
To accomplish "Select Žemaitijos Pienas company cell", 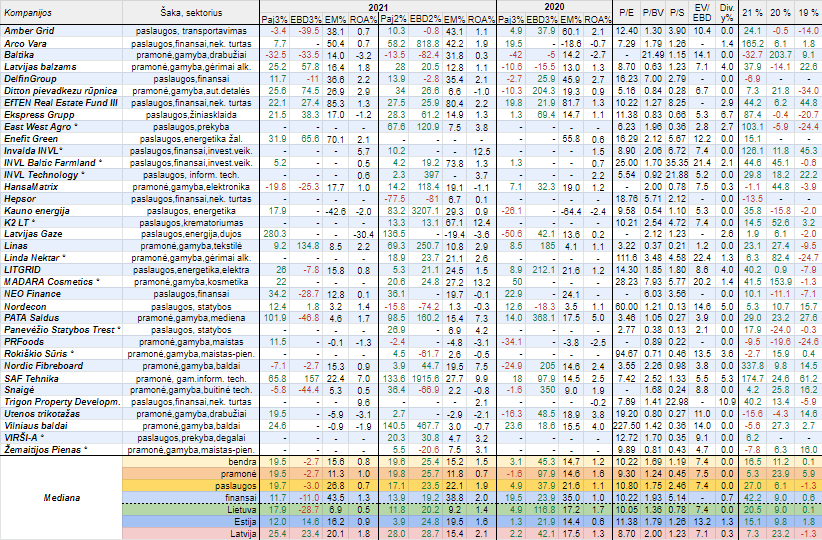I will pyautogui.click(x=61, y=450).
